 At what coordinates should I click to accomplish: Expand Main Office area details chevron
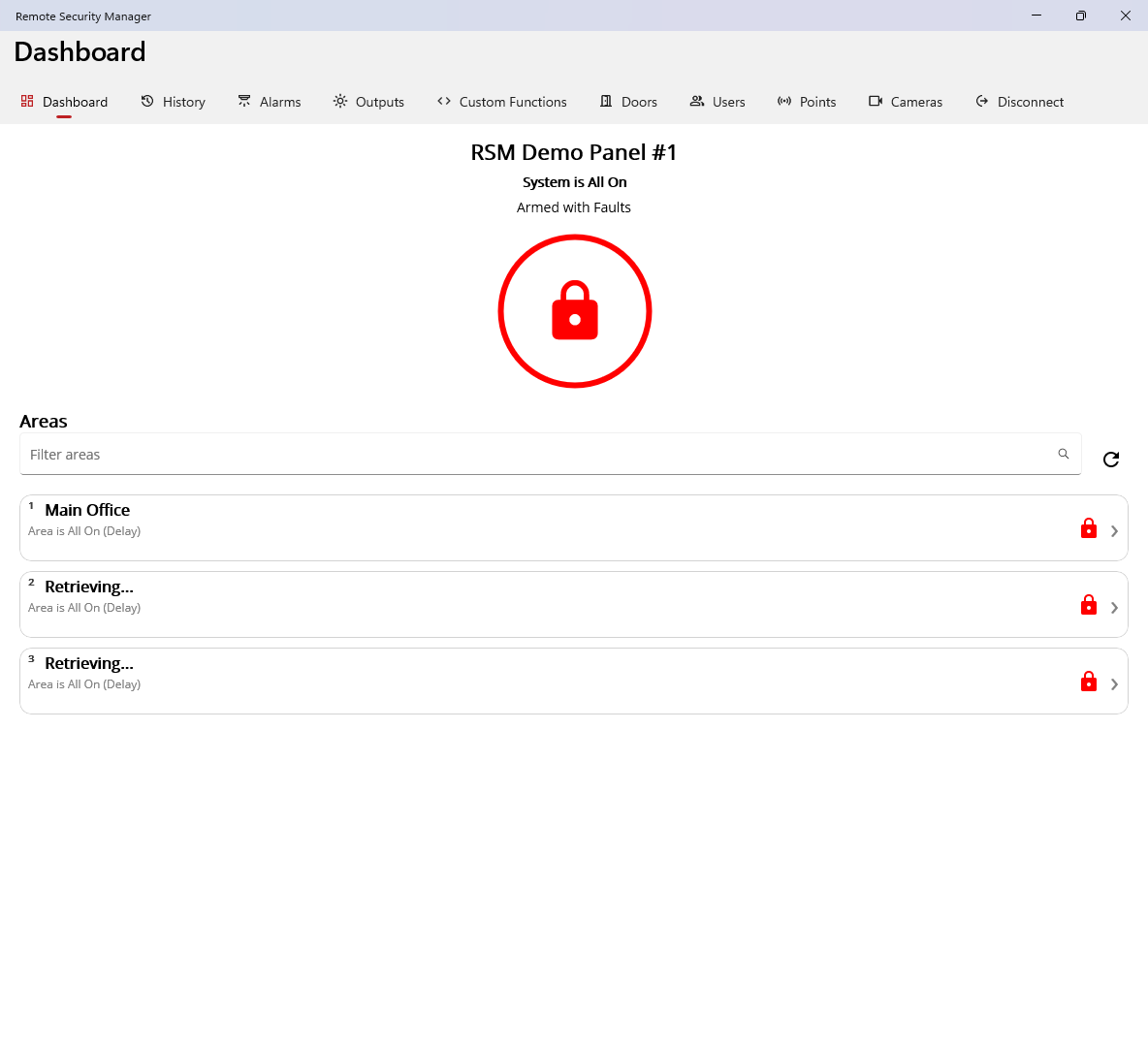pyautogui.click(x=1114, y=531)
